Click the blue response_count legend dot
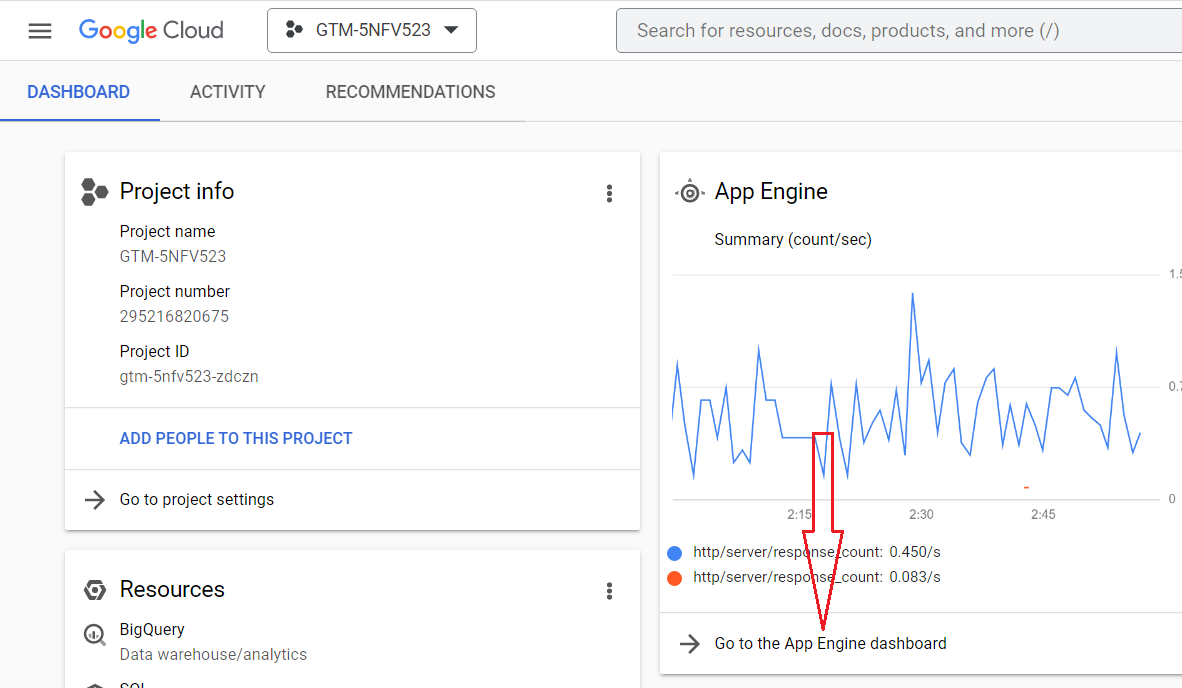This screenshot has height=688, width=1182. click(x=674, y=553)
